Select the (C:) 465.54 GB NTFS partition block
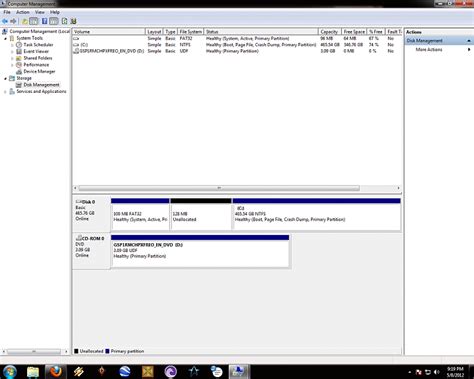This screenshot has width=474, height=379. (x=316, y=214)
